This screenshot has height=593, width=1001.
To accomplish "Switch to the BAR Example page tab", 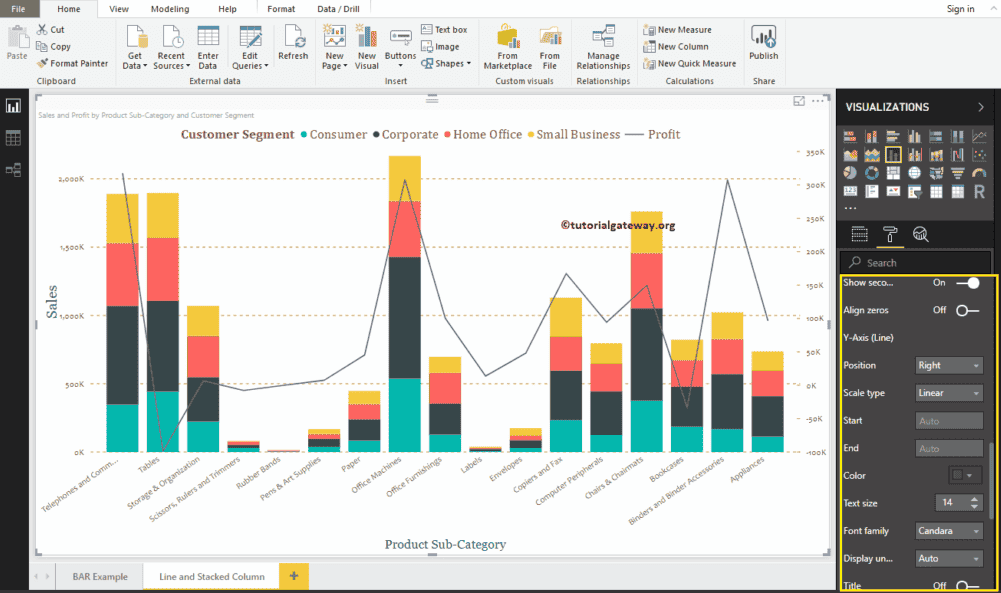I will pyautogui.click(x=100, y=577).
